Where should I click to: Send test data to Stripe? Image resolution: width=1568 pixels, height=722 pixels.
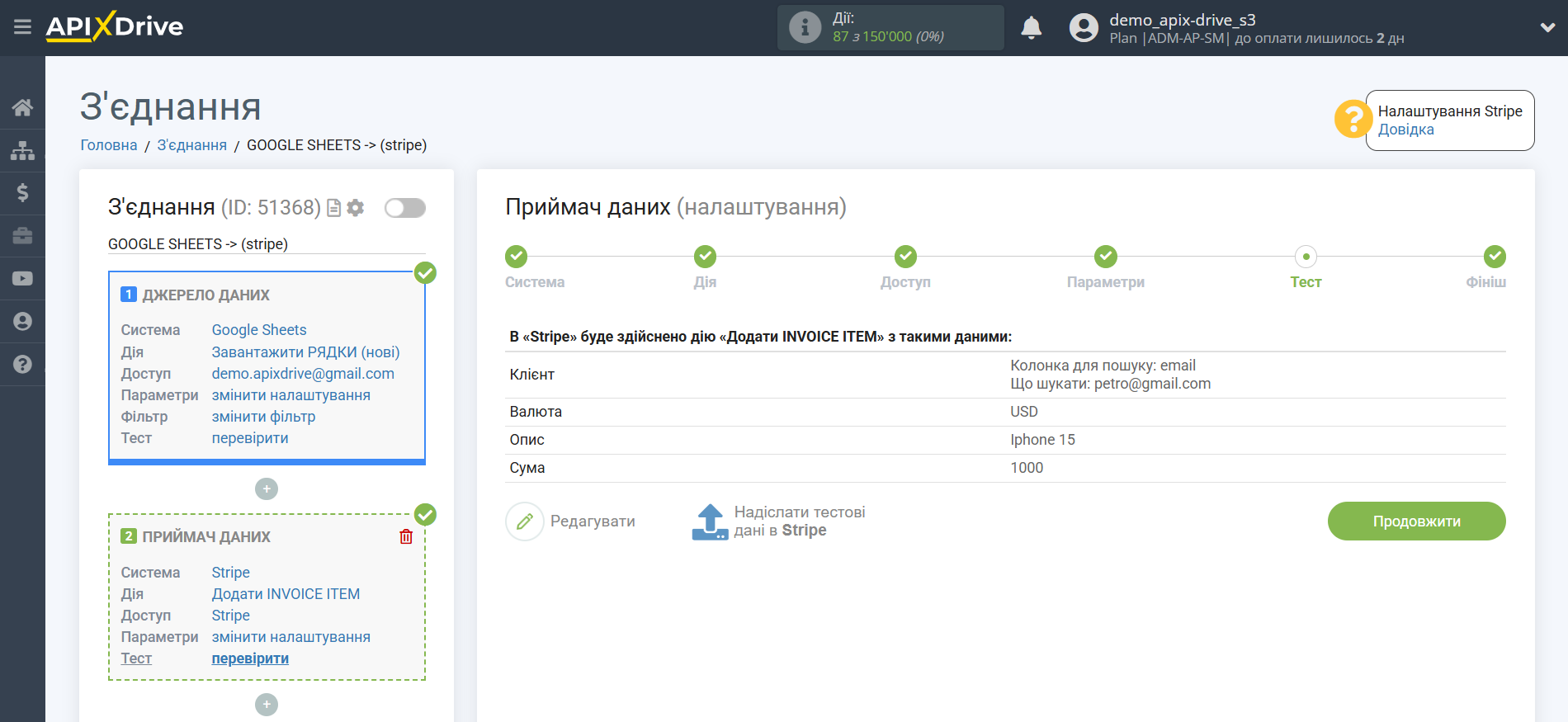[799, 521]
